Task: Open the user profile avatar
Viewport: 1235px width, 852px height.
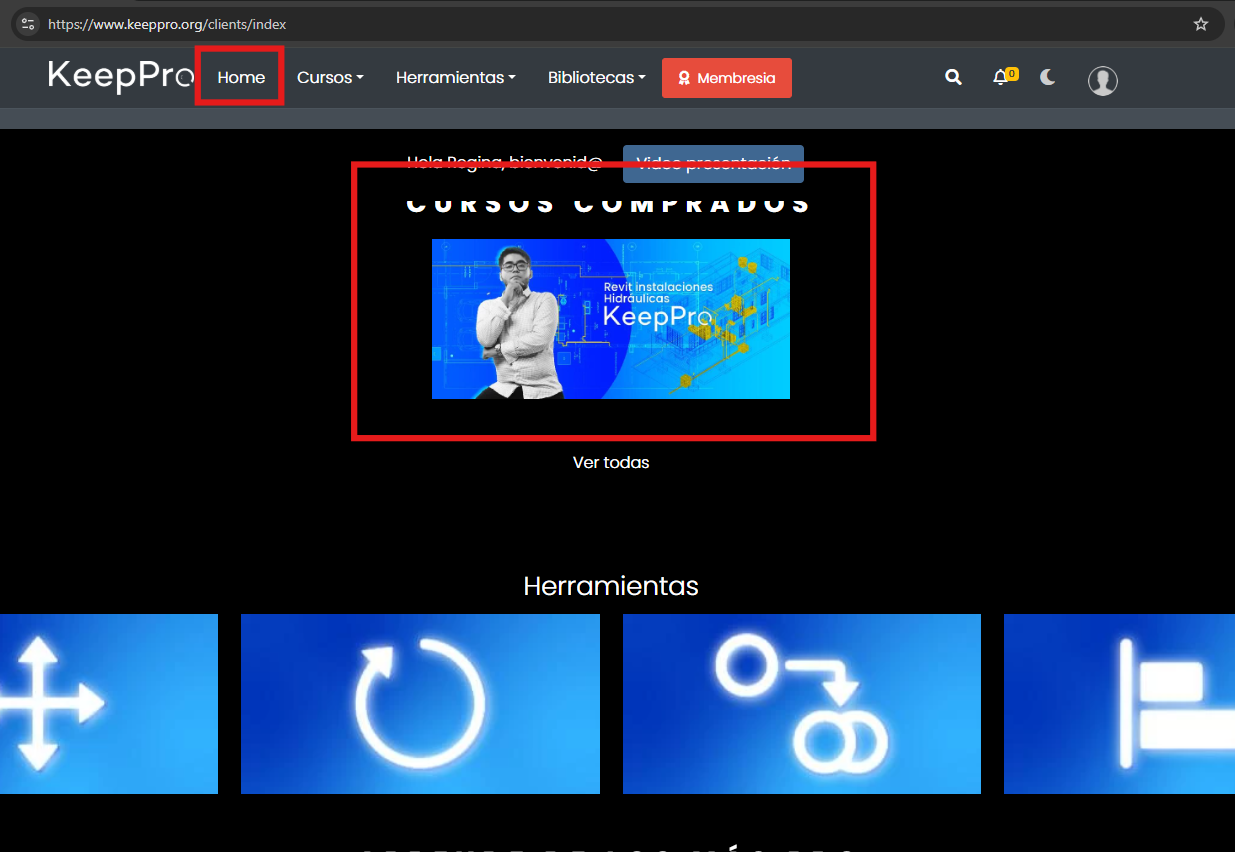Action: 1103,80
